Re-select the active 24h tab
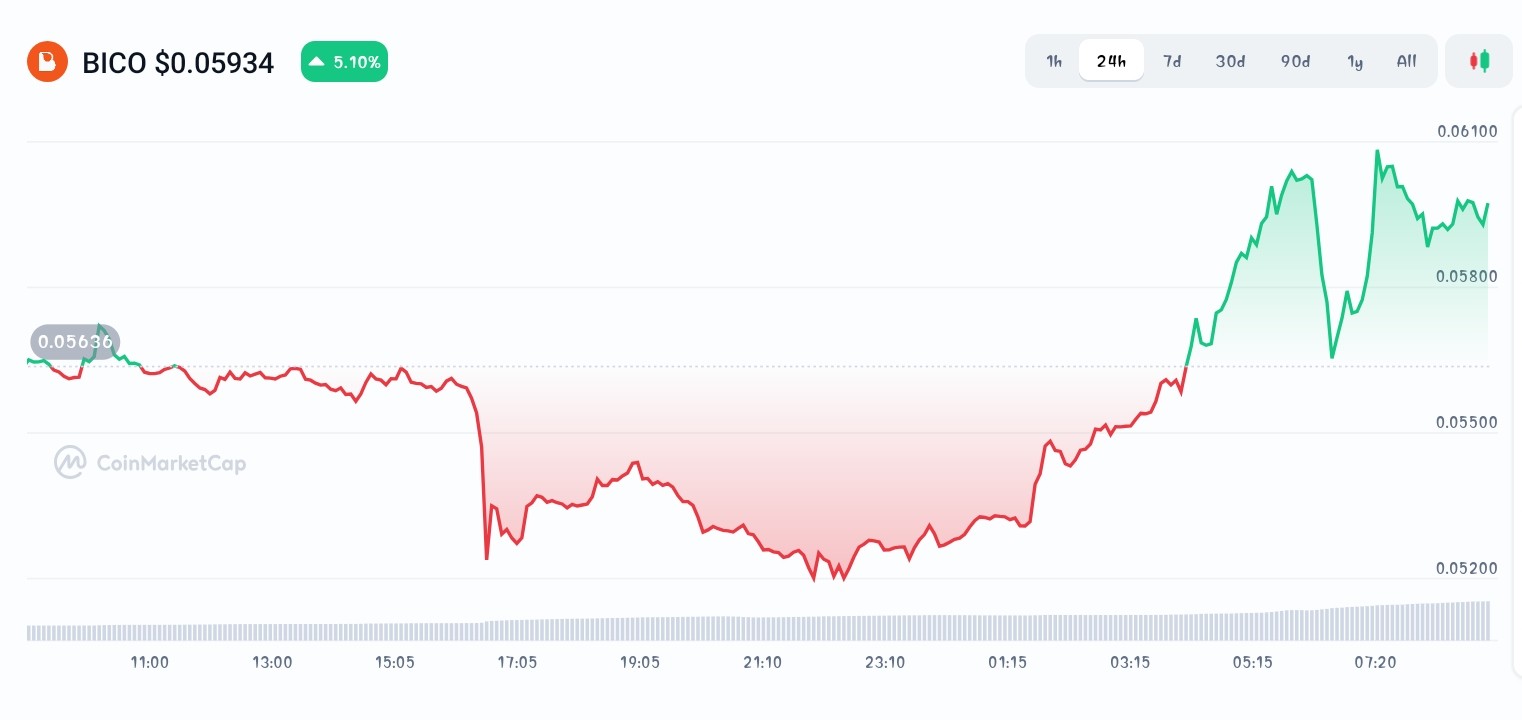This screenshot has height=720, width=1522. pos(1111,61)
